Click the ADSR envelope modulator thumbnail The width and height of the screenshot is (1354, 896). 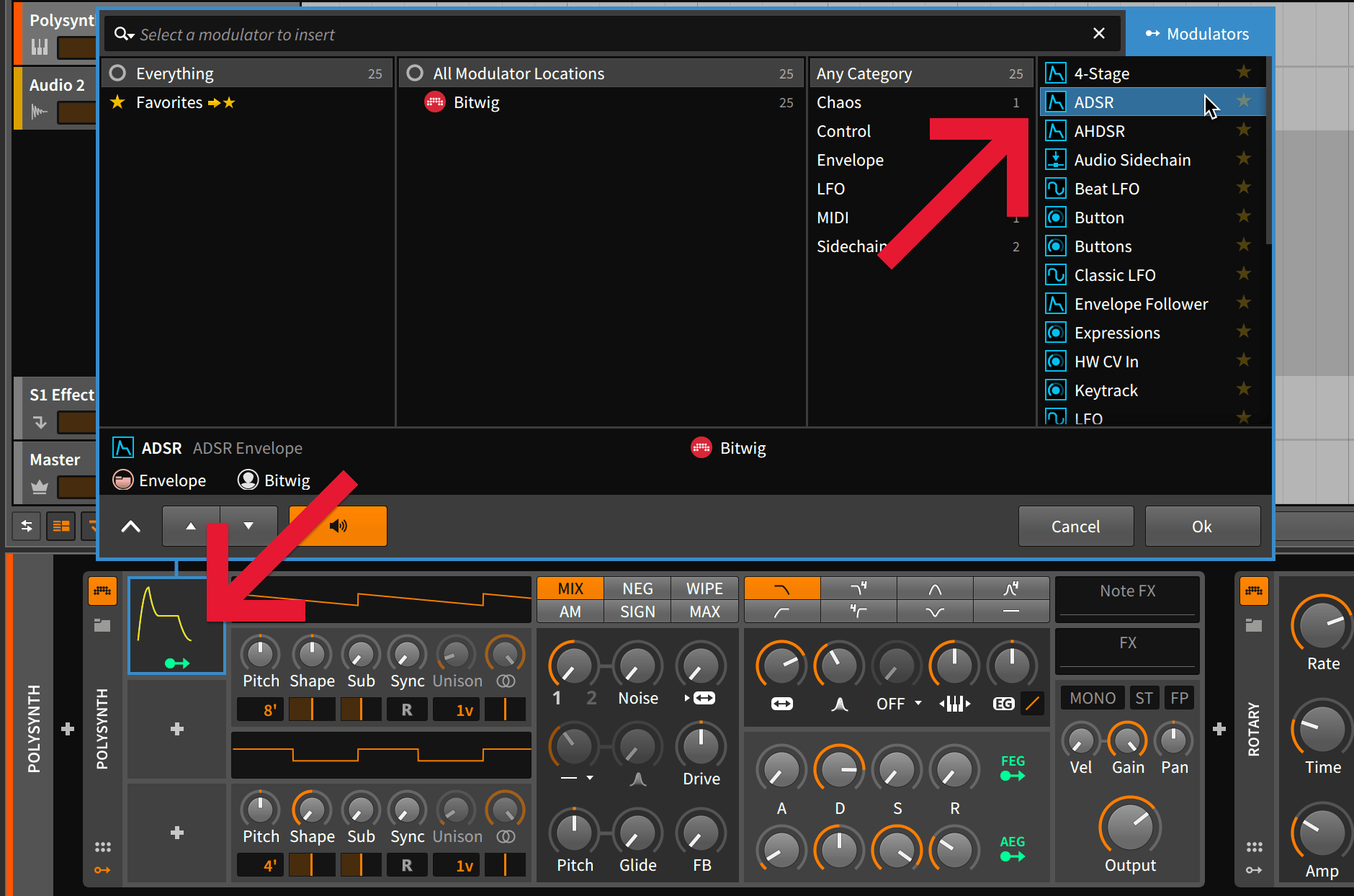click(177, 625)
